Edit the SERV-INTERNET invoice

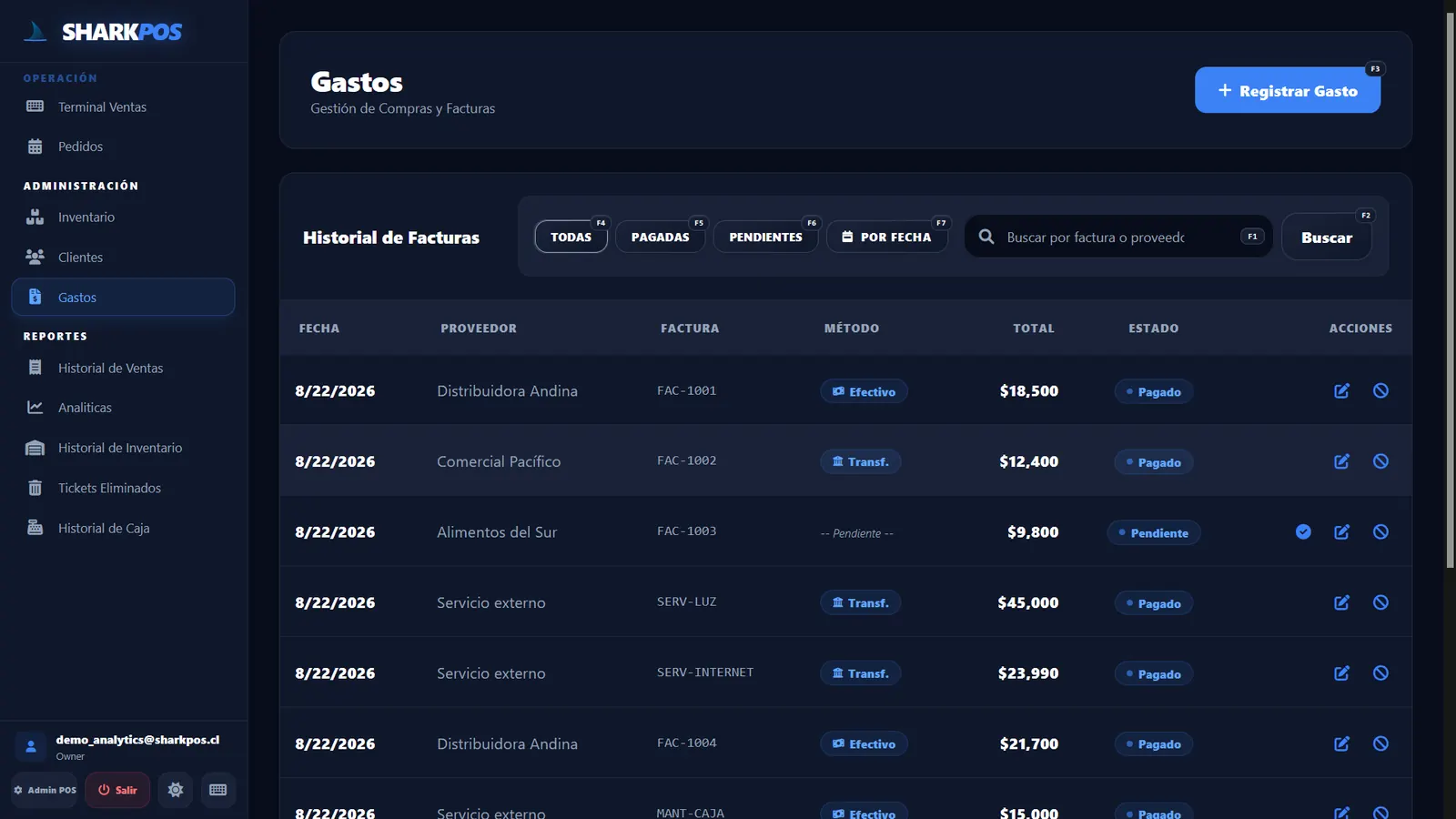click(x=1341, y=673)
